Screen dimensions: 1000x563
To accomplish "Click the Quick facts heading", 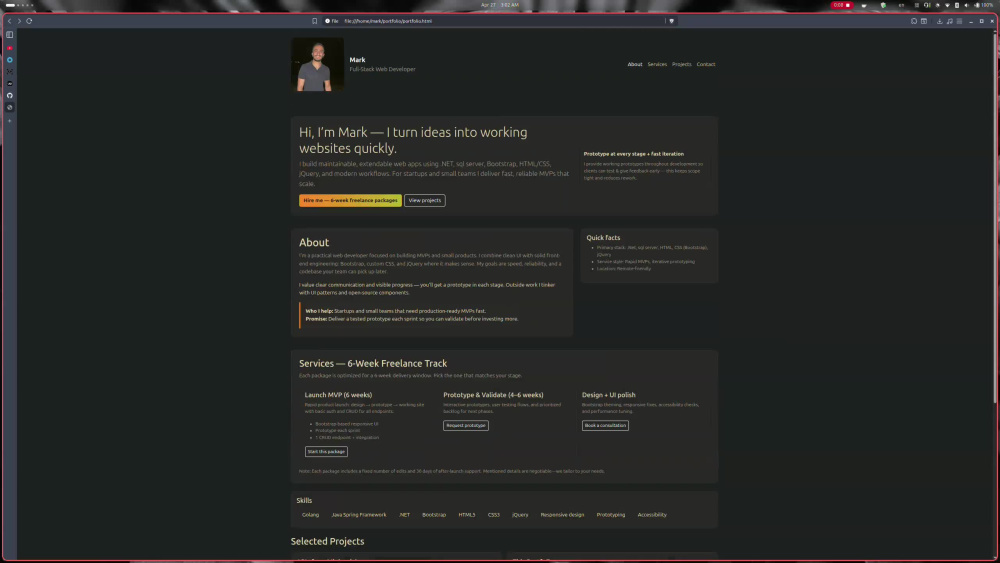I will click(603, 238).
